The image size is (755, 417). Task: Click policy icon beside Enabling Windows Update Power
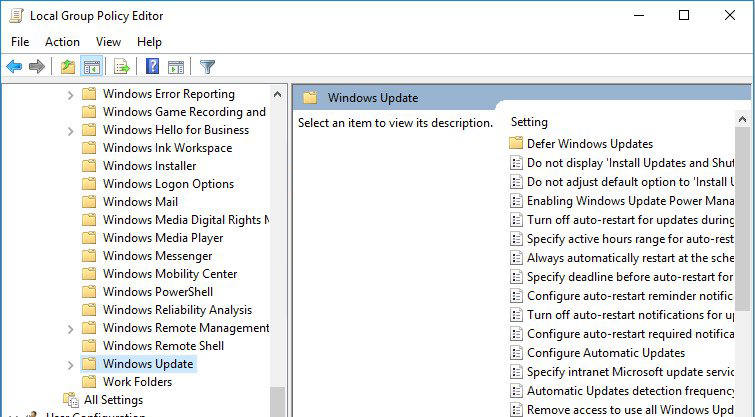pos(516,200)
